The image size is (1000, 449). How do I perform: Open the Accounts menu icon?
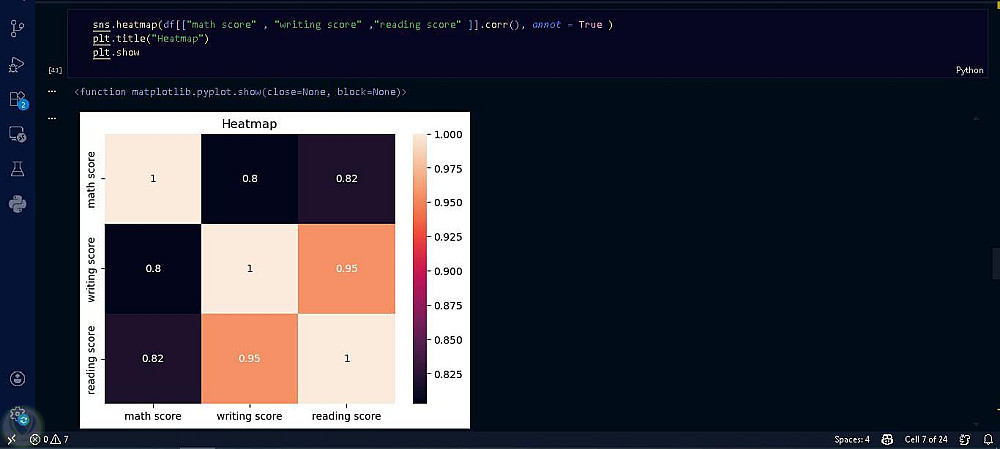pyautogui.click(x=17, y=378)
